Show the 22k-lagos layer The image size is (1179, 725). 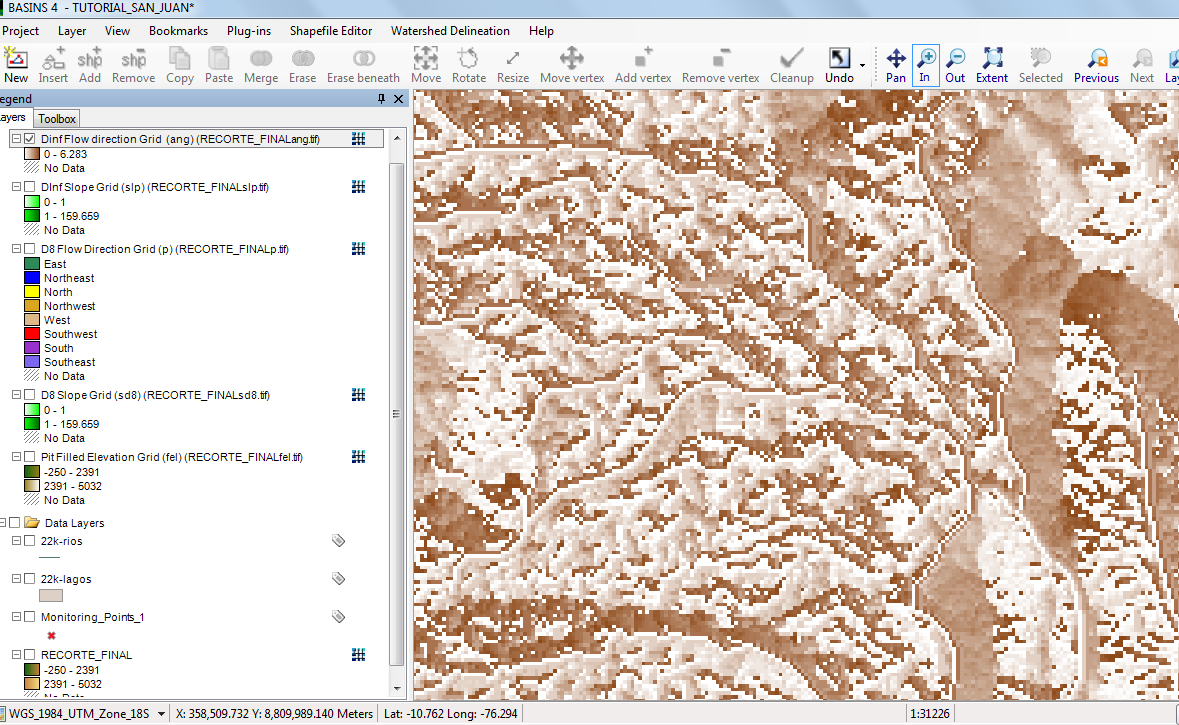pyautogui.click(x=29, y=578)
